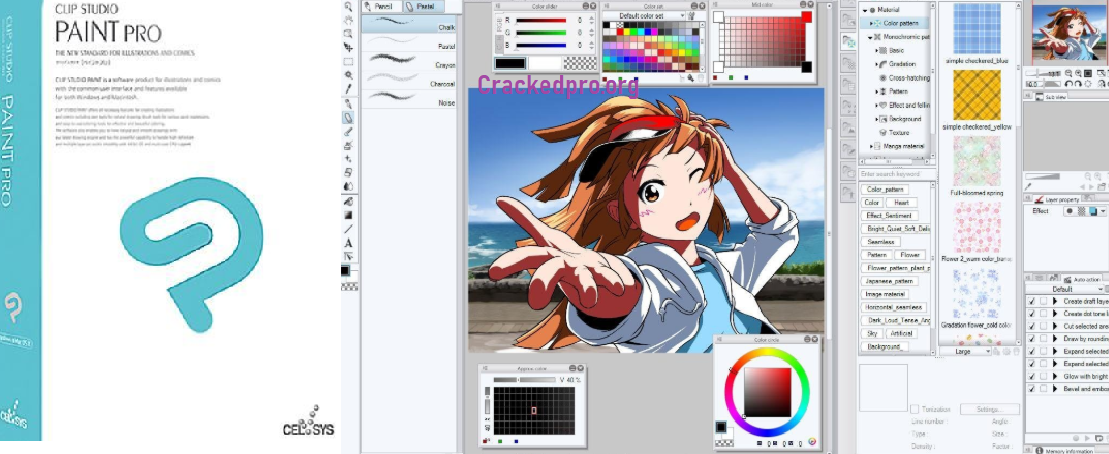Screen dimensions: 1109x454
Task: Select the Eyedropper tool
Action: tap(348, 89)
